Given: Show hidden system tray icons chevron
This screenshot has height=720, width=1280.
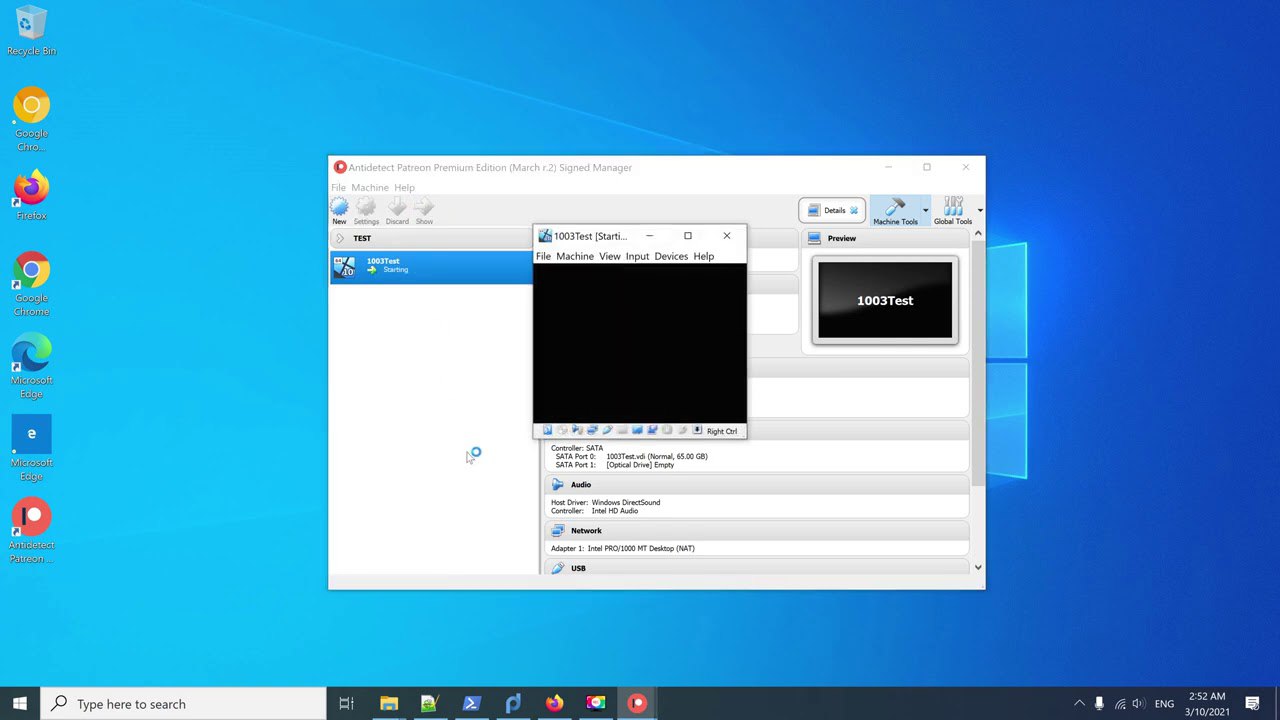Looking at the screenshot, I should [x=1079, y=704].
